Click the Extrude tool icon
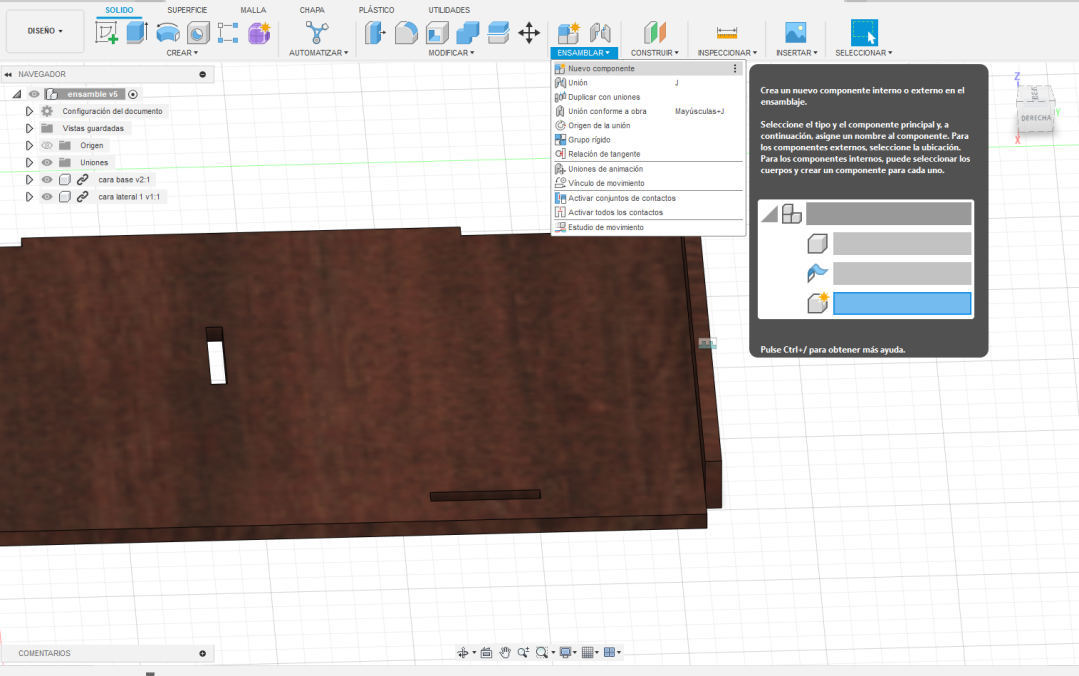Screen dimensions: 1079x676 point(138,33)
